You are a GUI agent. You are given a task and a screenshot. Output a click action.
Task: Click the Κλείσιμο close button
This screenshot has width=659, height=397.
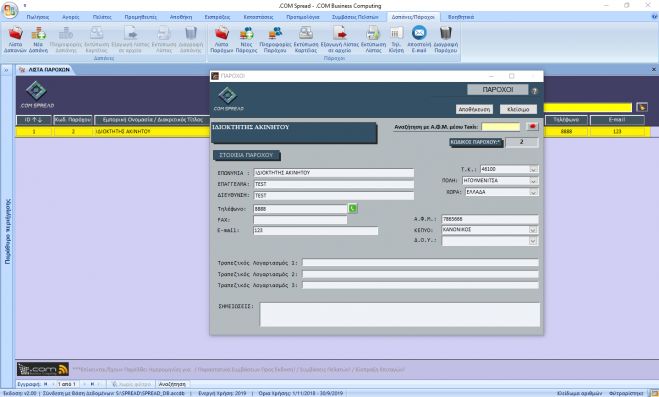coord(518,109)
